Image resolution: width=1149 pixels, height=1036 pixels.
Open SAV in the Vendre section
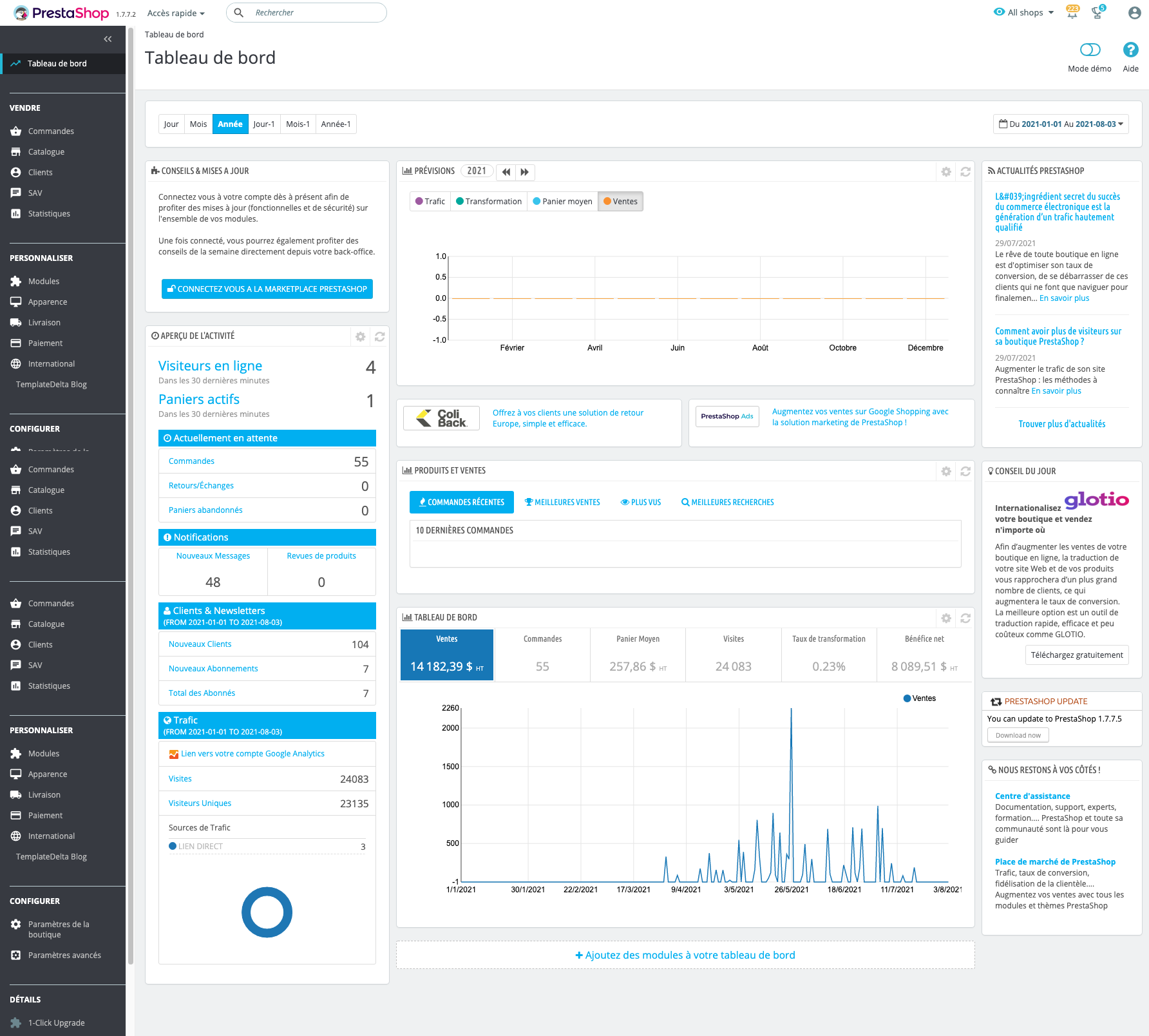(x=35, y=193)
